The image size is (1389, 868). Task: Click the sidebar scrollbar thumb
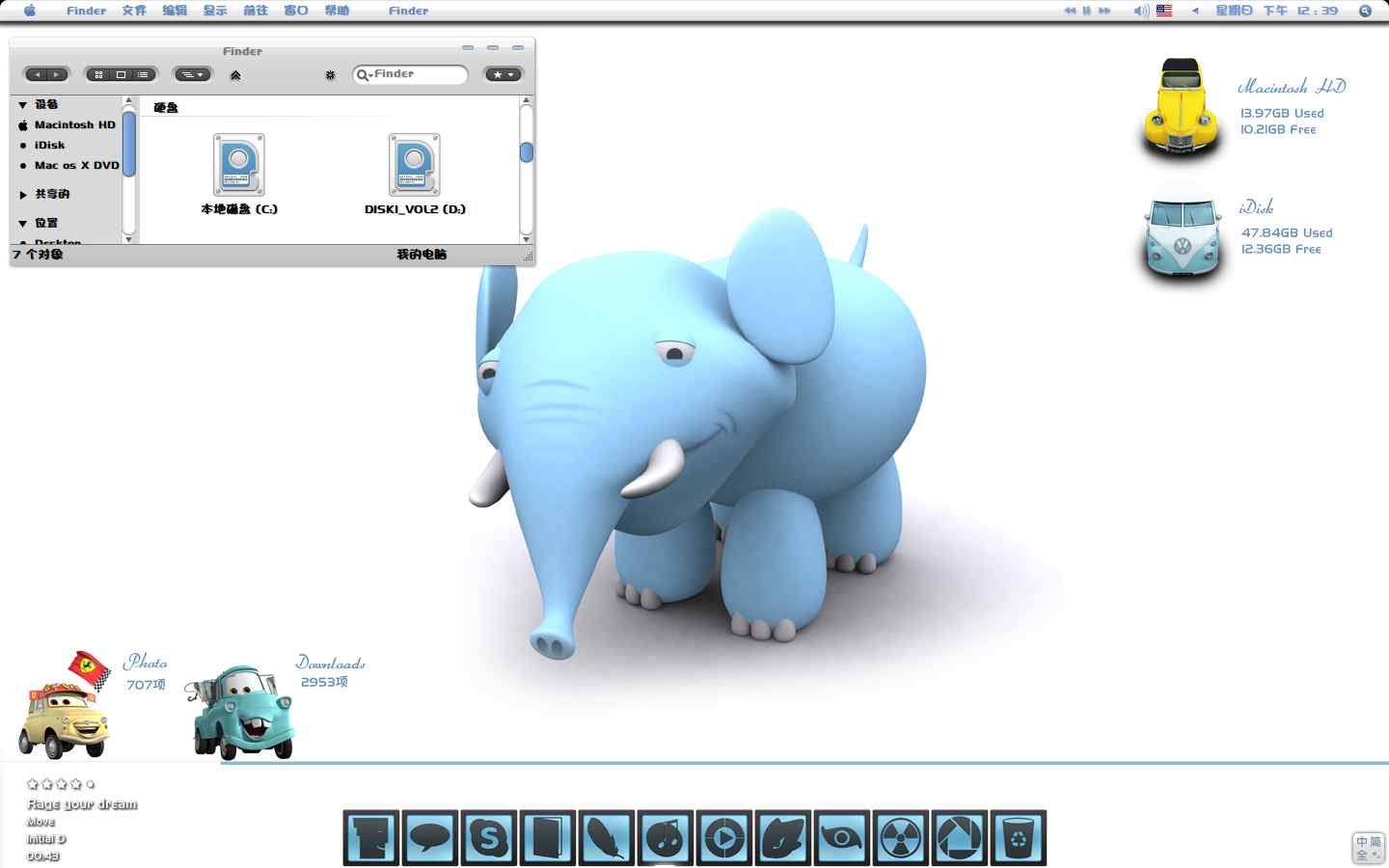(x=129, y=144)
